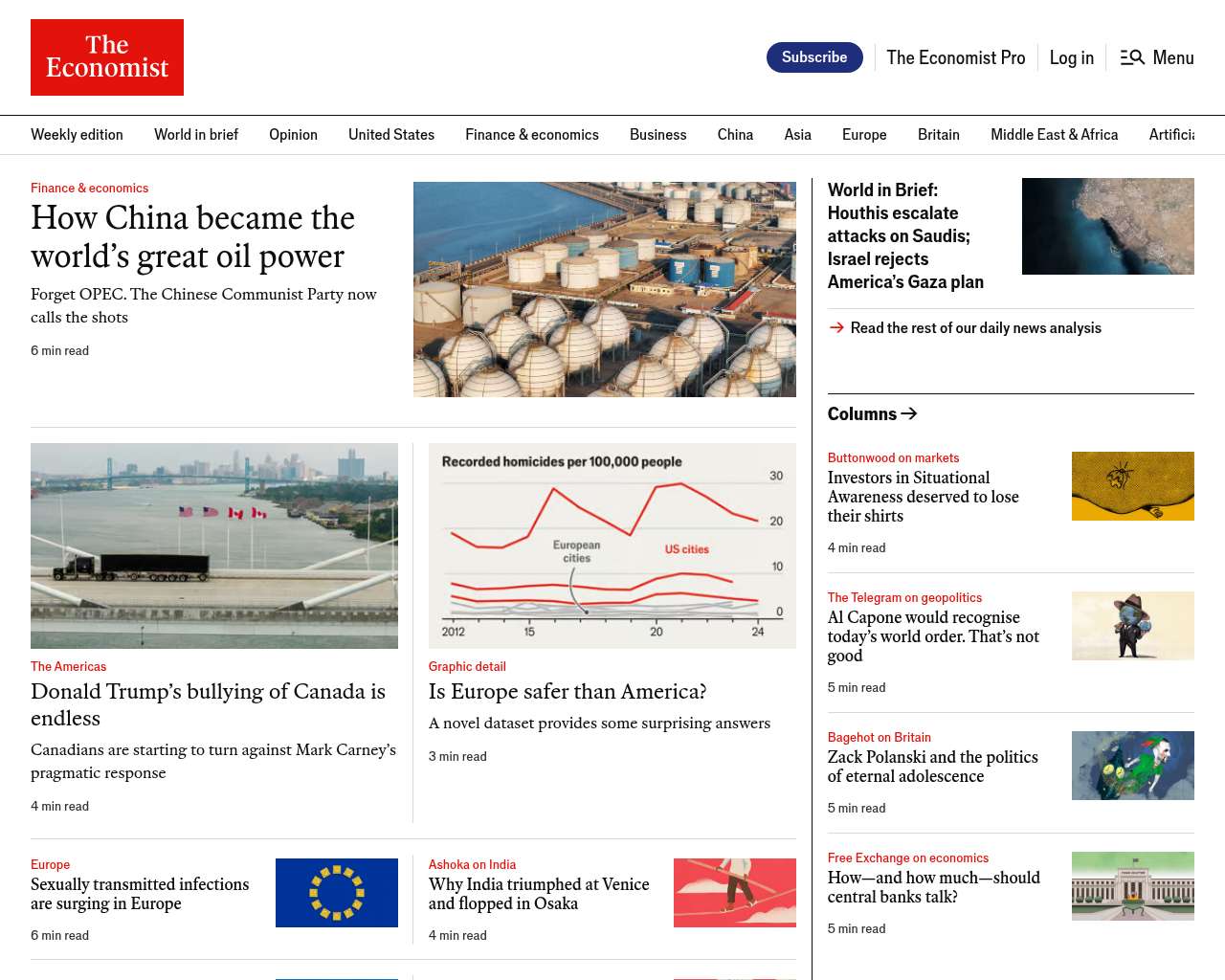The image size is (1225, 980).
Task: Click the gangster with globe thumbnail
Action: 1133,626
